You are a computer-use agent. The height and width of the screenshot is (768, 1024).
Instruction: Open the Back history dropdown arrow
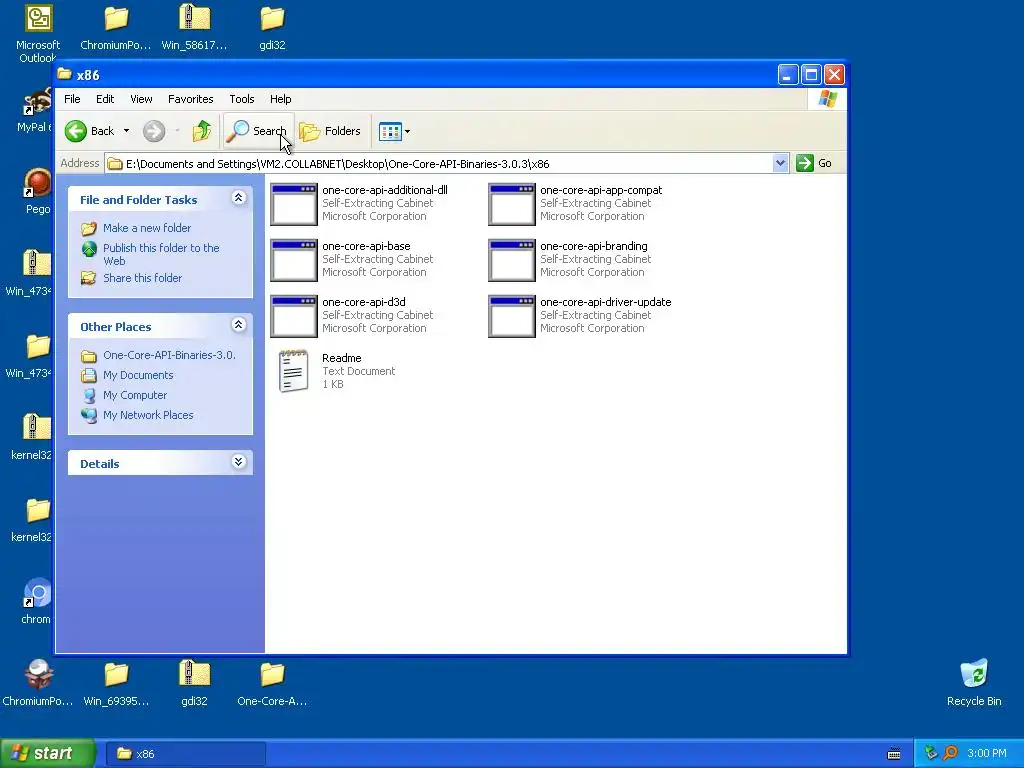point(126,131)
